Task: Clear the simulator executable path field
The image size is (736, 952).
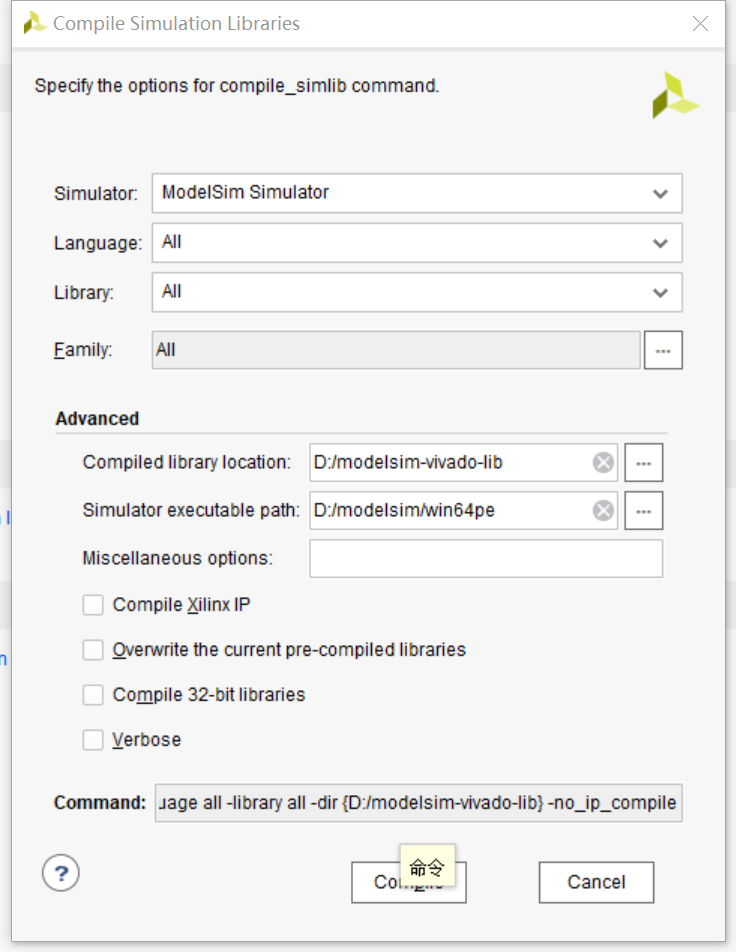Action: click(603, 511)
